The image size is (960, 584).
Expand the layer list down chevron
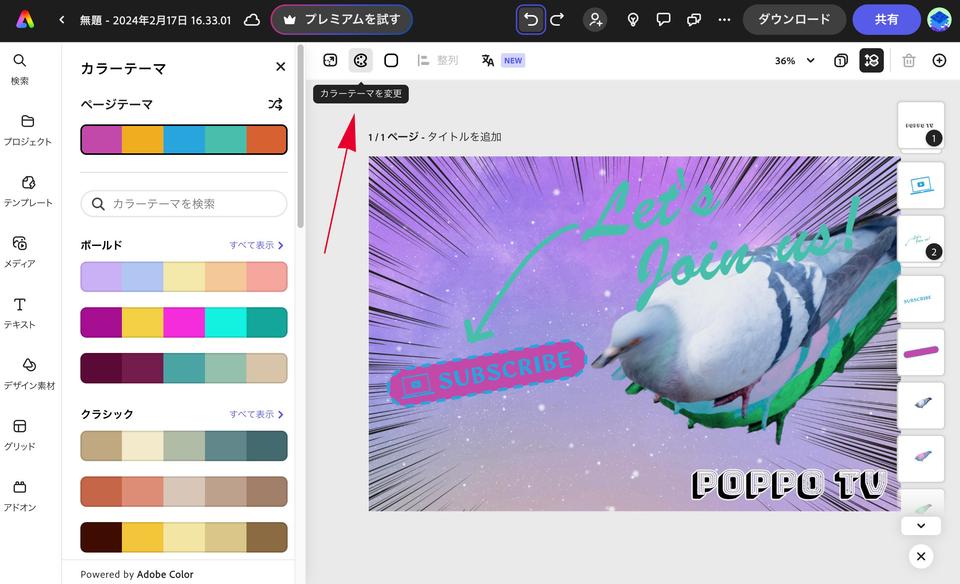(921, 525)
